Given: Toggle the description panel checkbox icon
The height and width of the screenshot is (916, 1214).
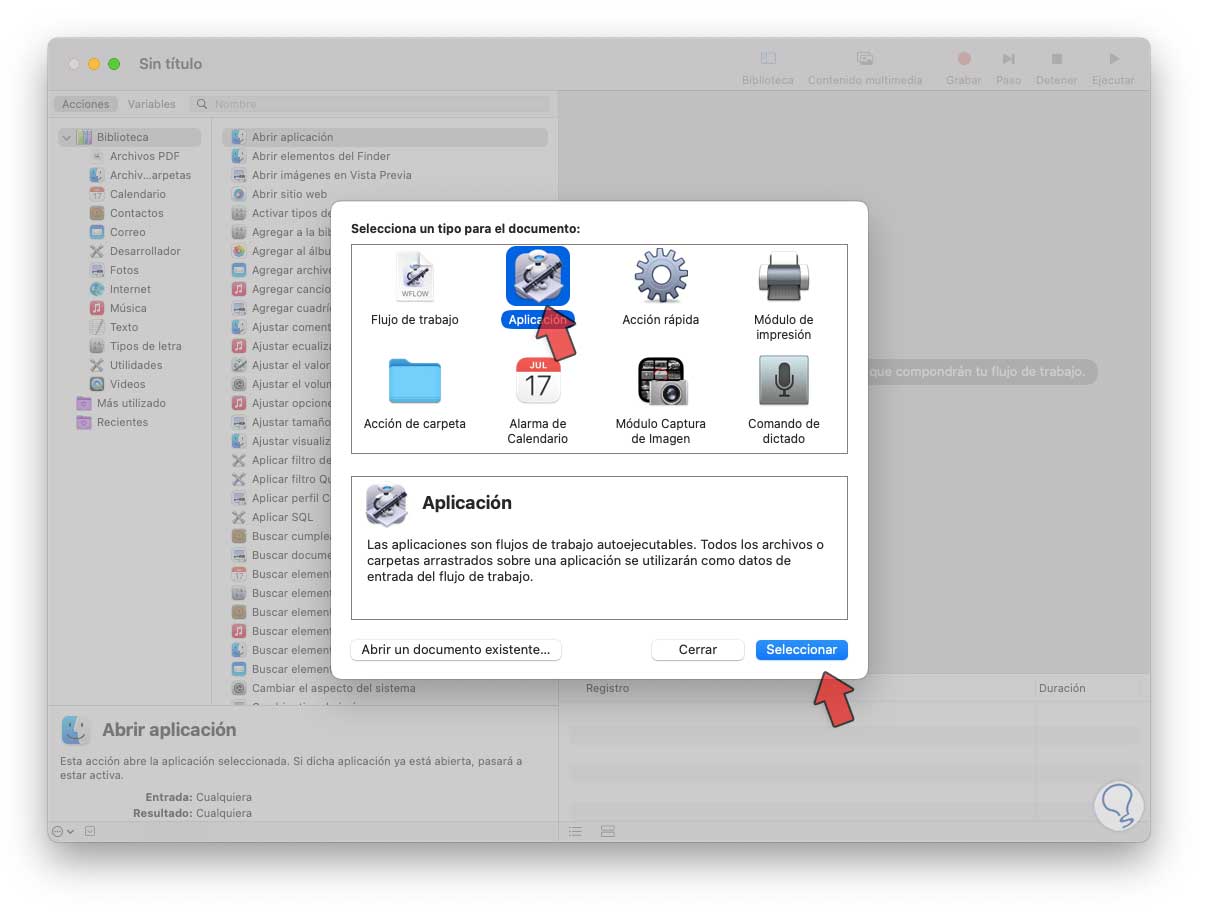Looking at the screenshot, I should [x=90, y=832].
